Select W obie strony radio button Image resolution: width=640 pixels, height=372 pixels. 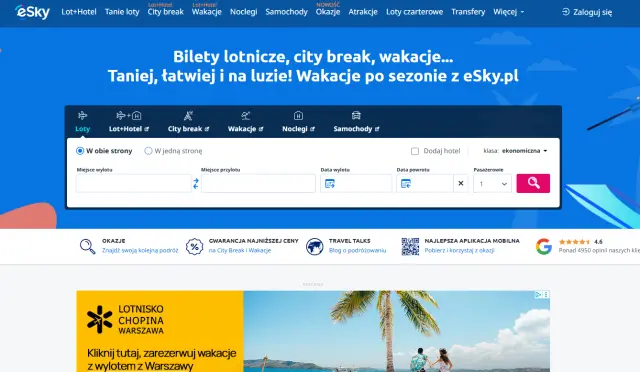[80, 151]
